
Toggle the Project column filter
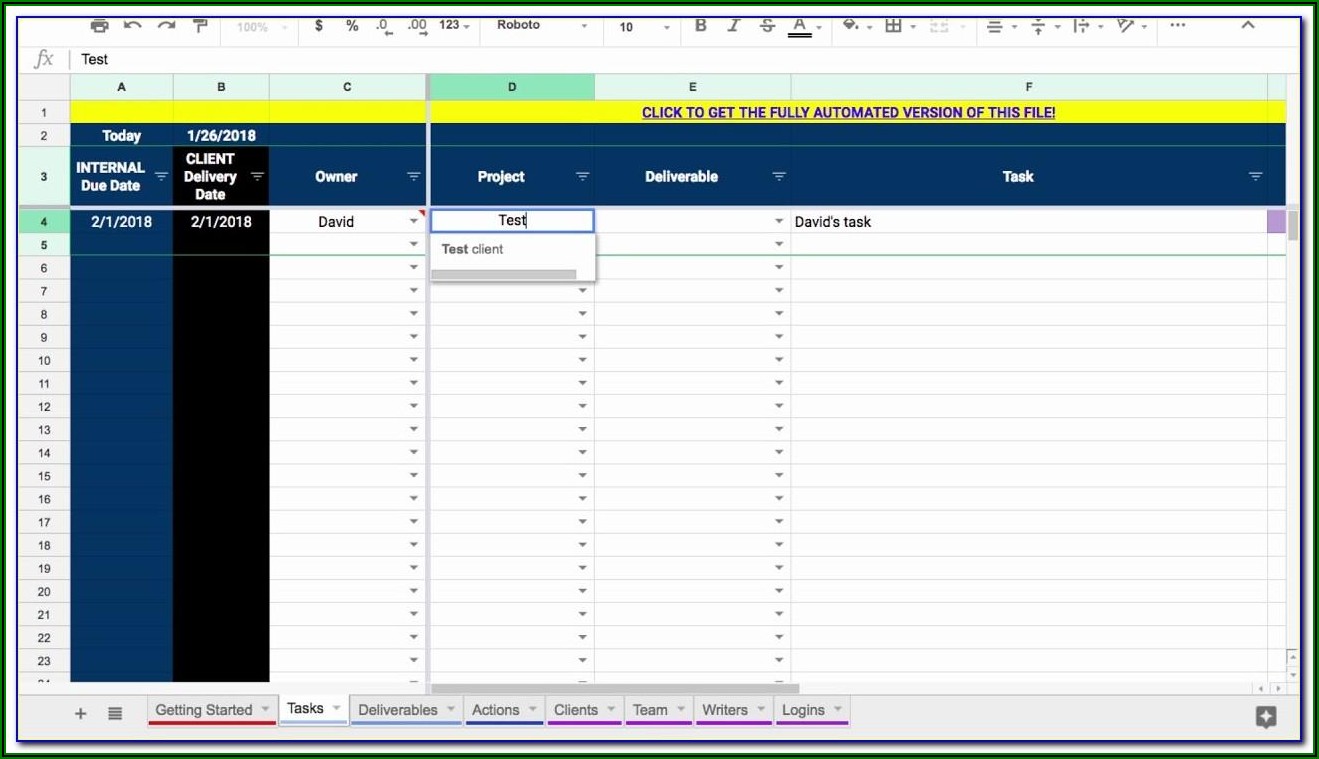[582, 177]
